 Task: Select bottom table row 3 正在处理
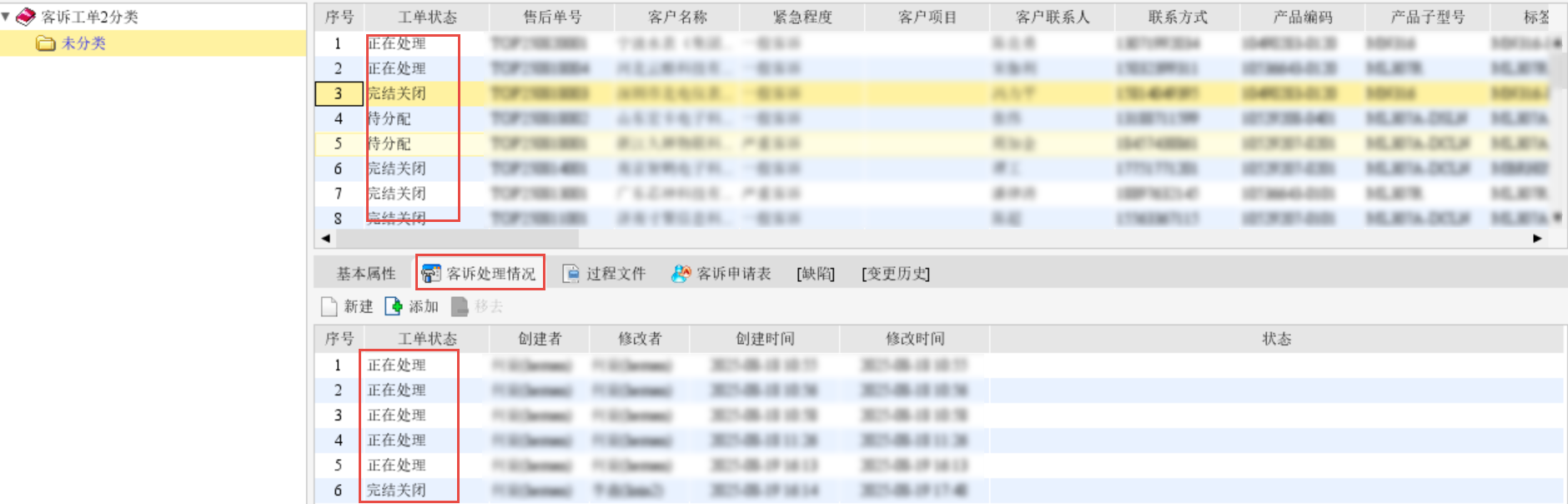pyautogui.click(x=397, y=416)
